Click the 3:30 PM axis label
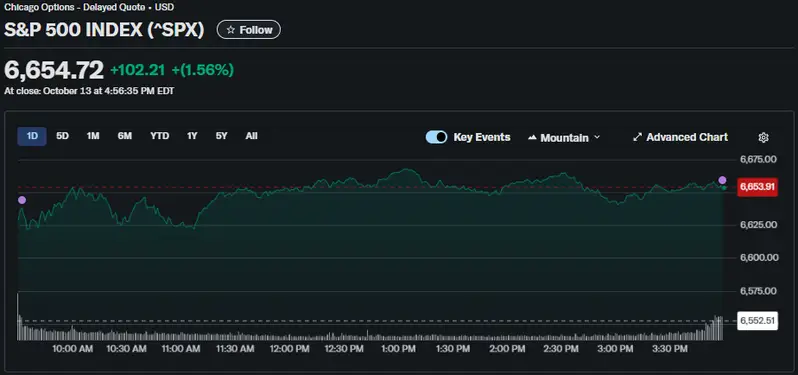The image size is (798, 375). (x=669, y=349)
